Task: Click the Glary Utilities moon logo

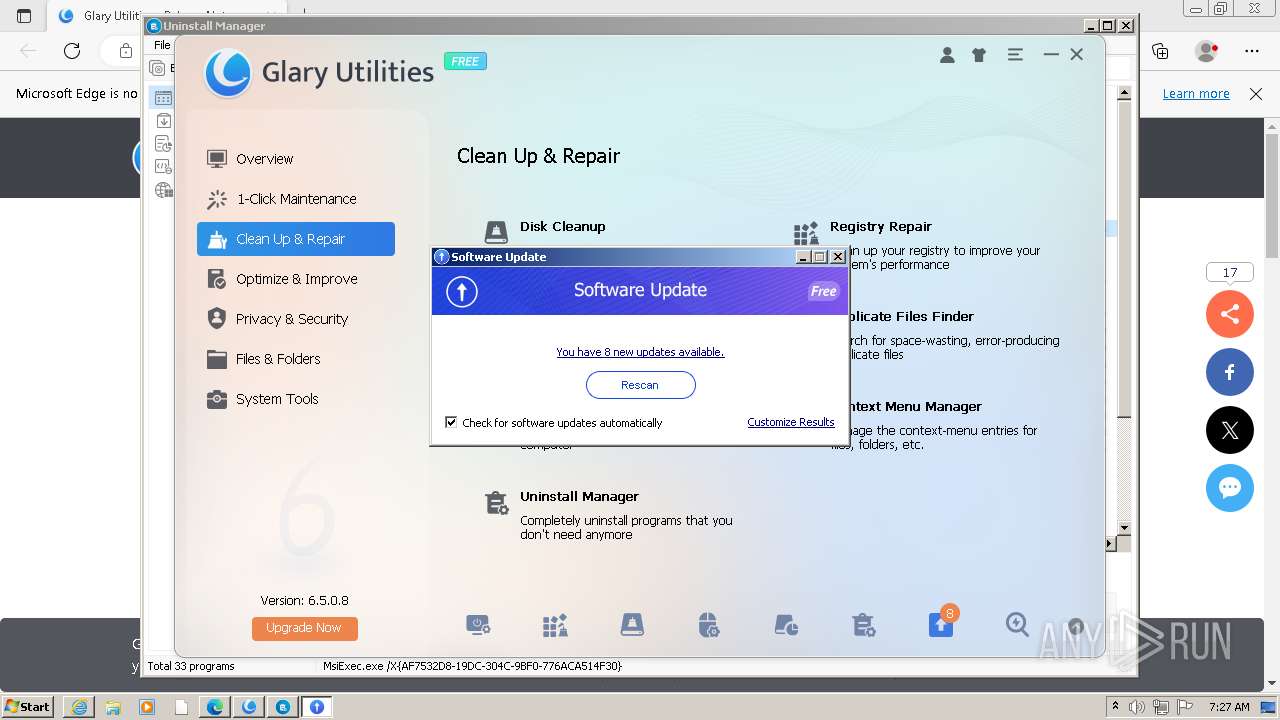Action: 228,73
